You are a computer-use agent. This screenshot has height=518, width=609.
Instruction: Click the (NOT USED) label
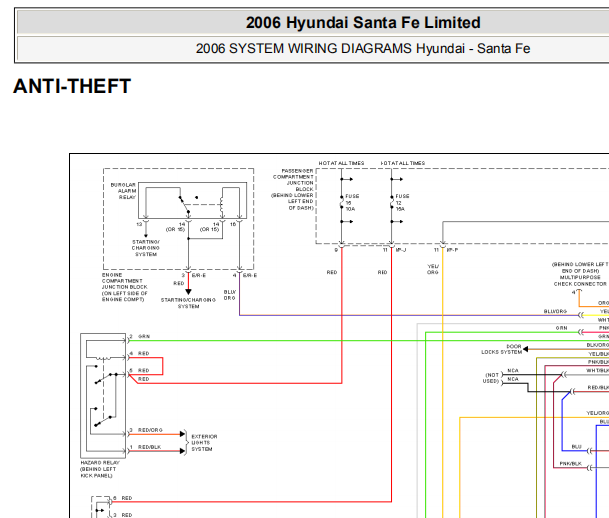[491, 378]
